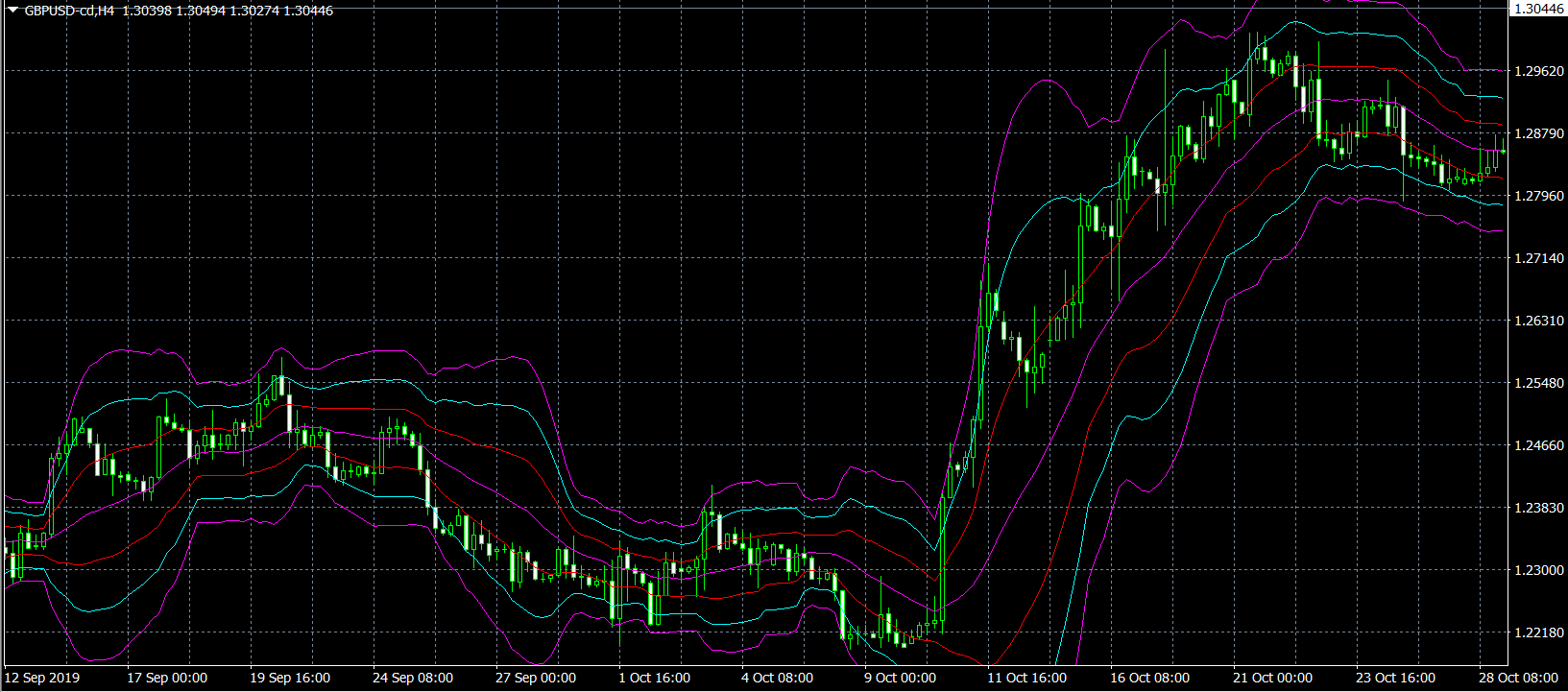The height and width of the screenshot is (692, 1568).
Task: Click the 17 Sep 00:00 time label
Action: coord(167,678)
